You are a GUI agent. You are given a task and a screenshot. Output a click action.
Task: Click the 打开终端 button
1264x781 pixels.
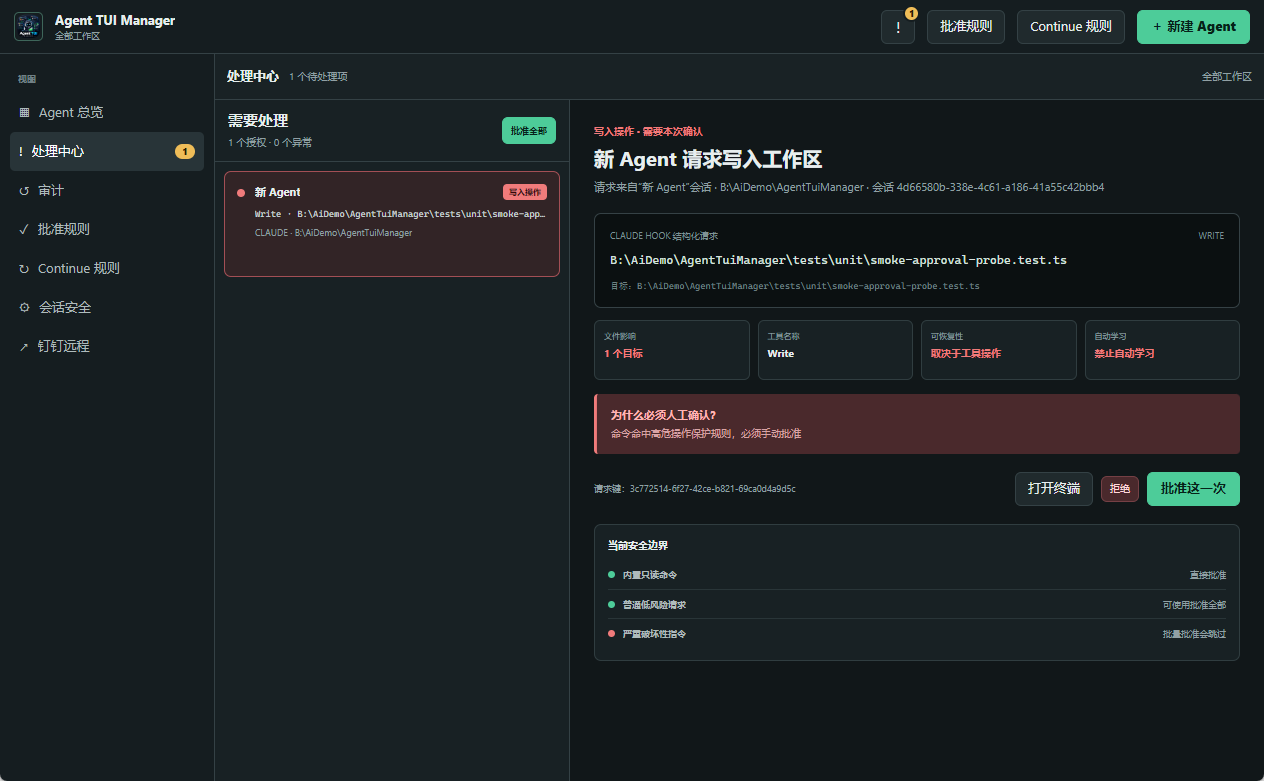point(1054,489)
